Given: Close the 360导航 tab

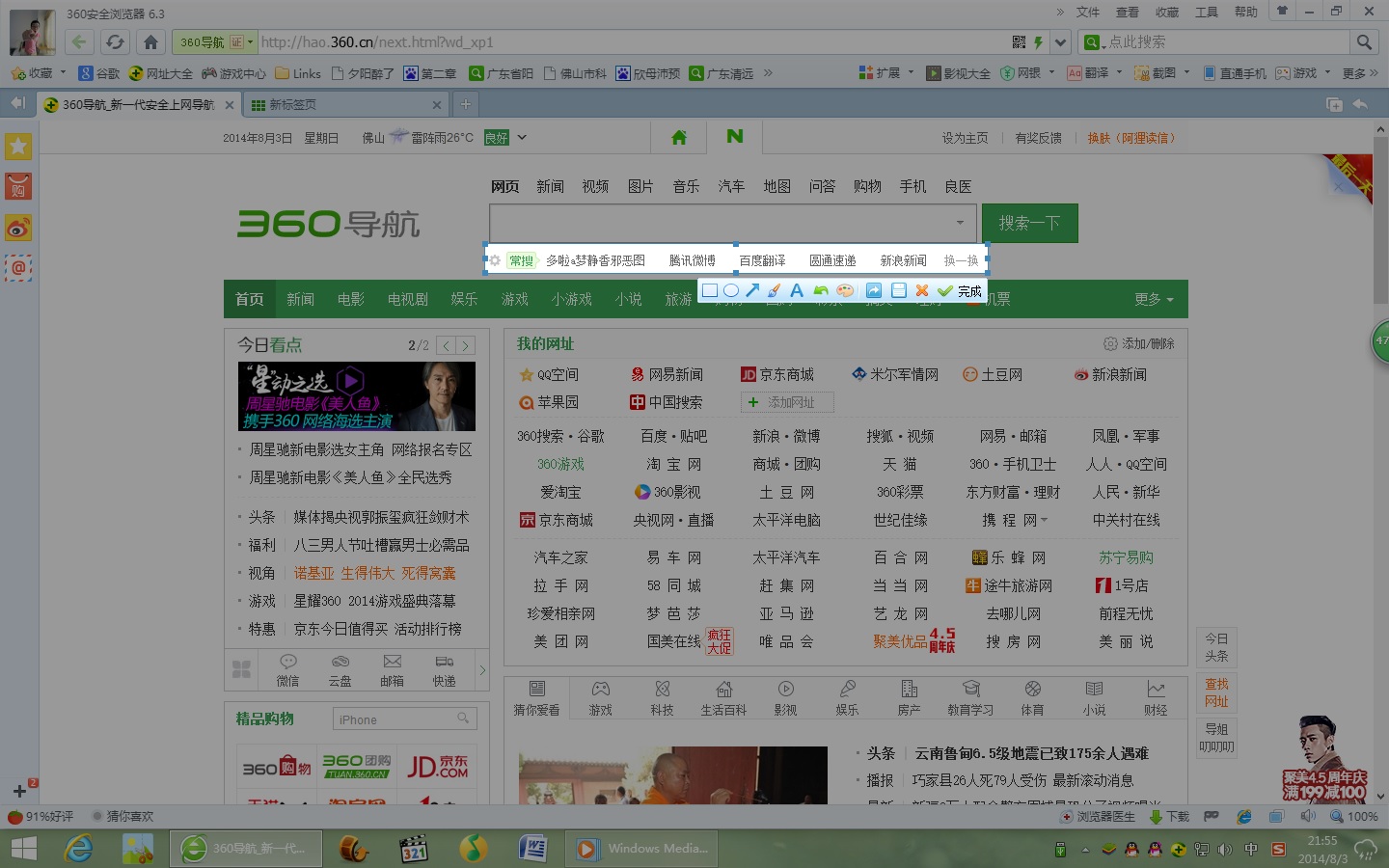Looking at the screenshot, I should 229,105.
